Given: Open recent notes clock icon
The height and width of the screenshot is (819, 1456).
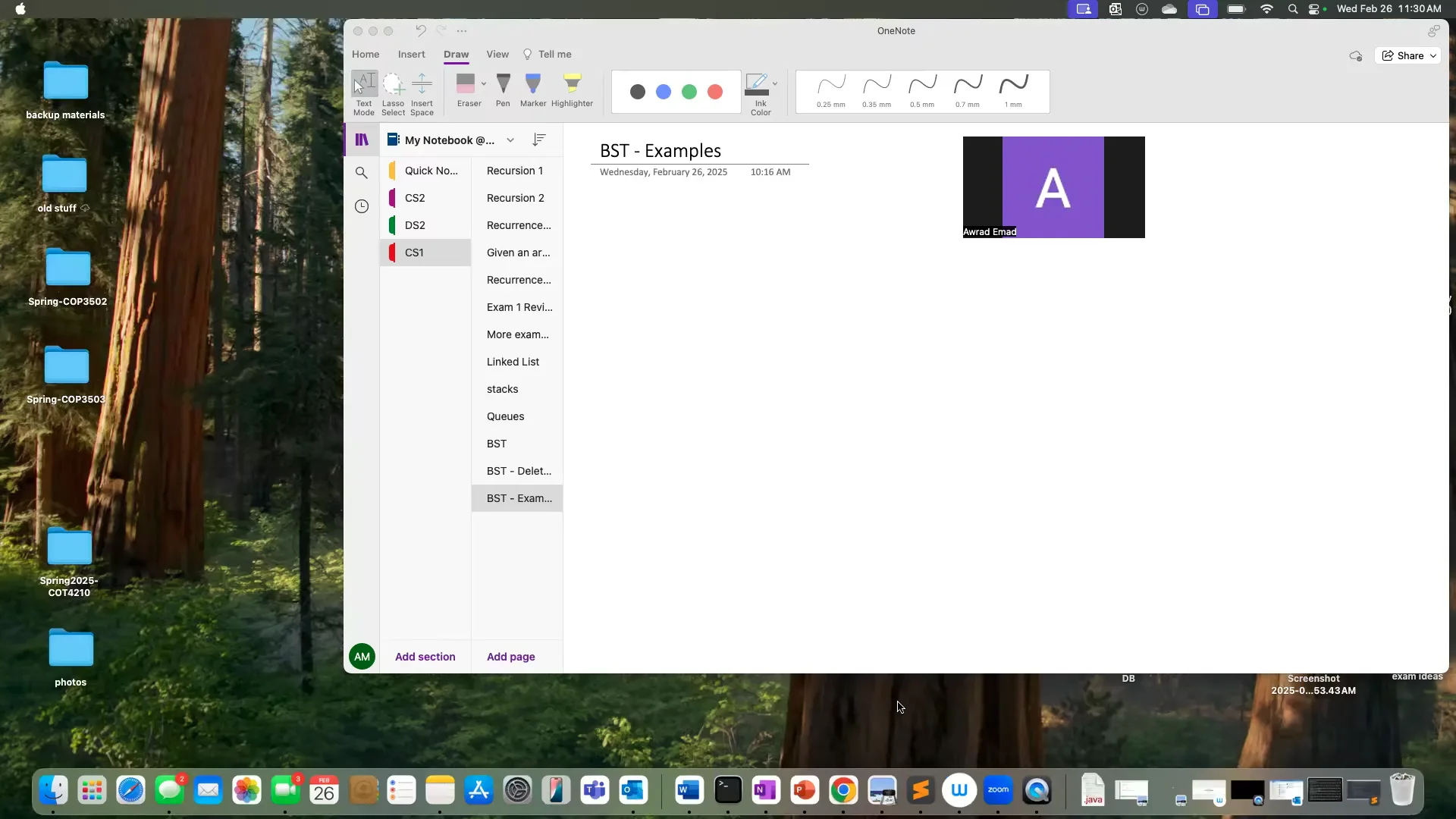Looking at the screenshot, I should click(x=362, y=206).
